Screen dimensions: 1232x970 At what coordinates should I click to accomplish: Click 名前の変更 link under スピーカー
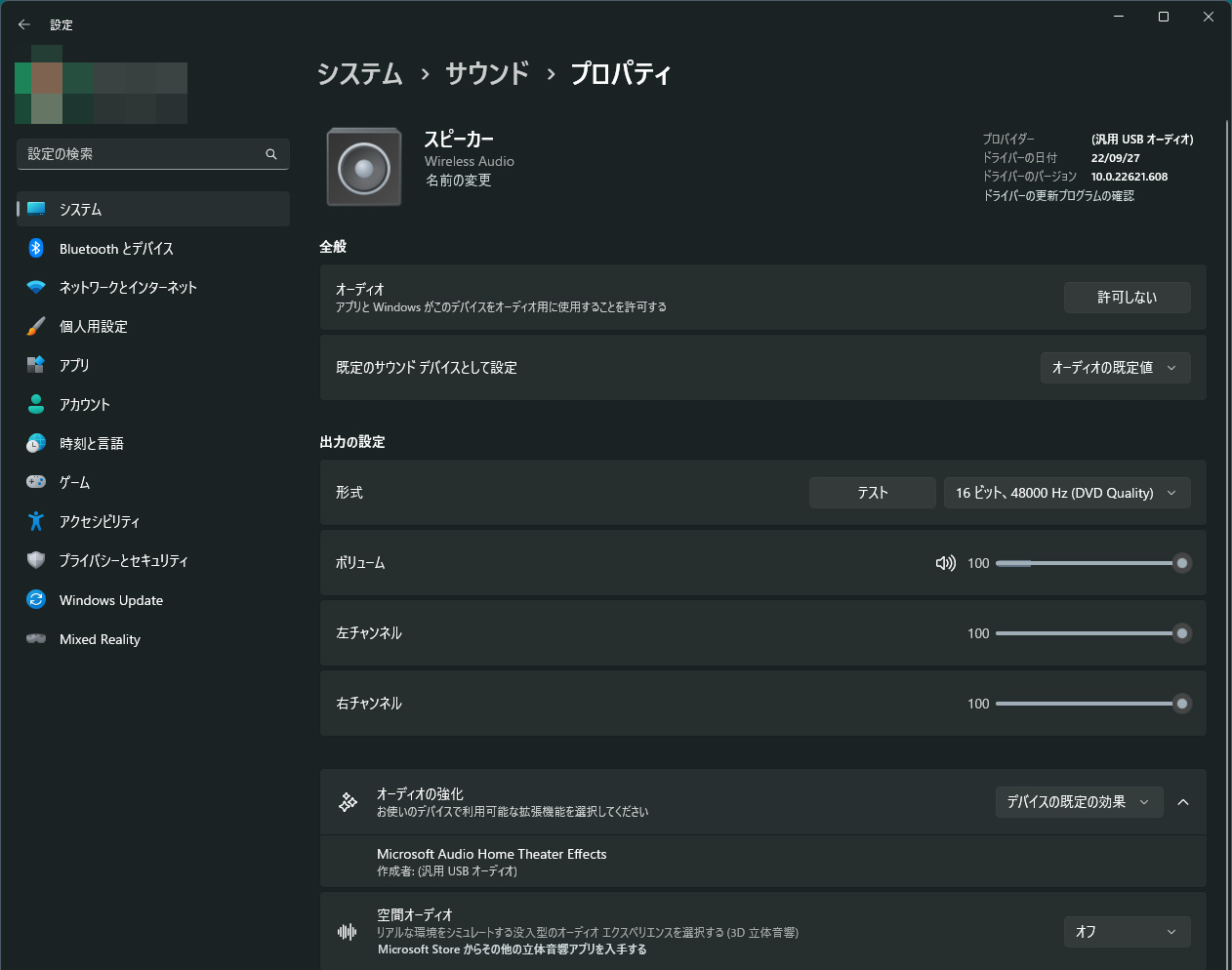point(458,181)
